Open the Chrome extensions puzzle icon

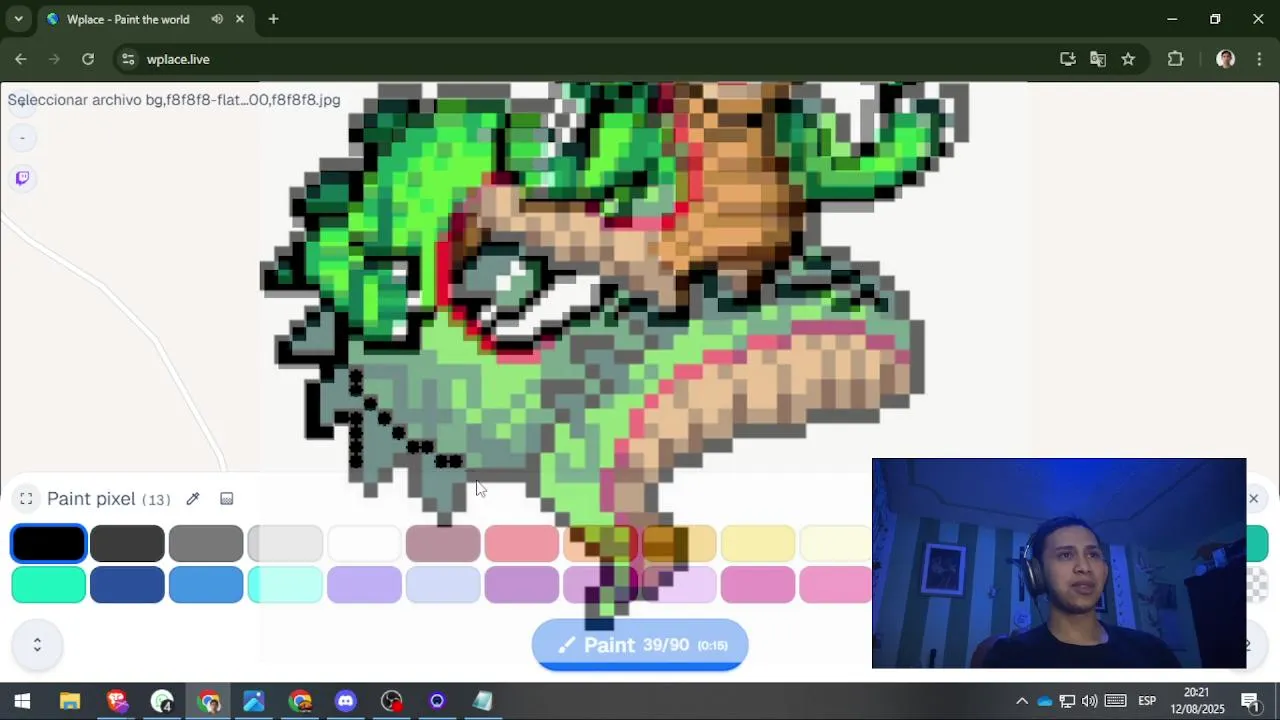pyautogui.click(x=1175, y=59)
